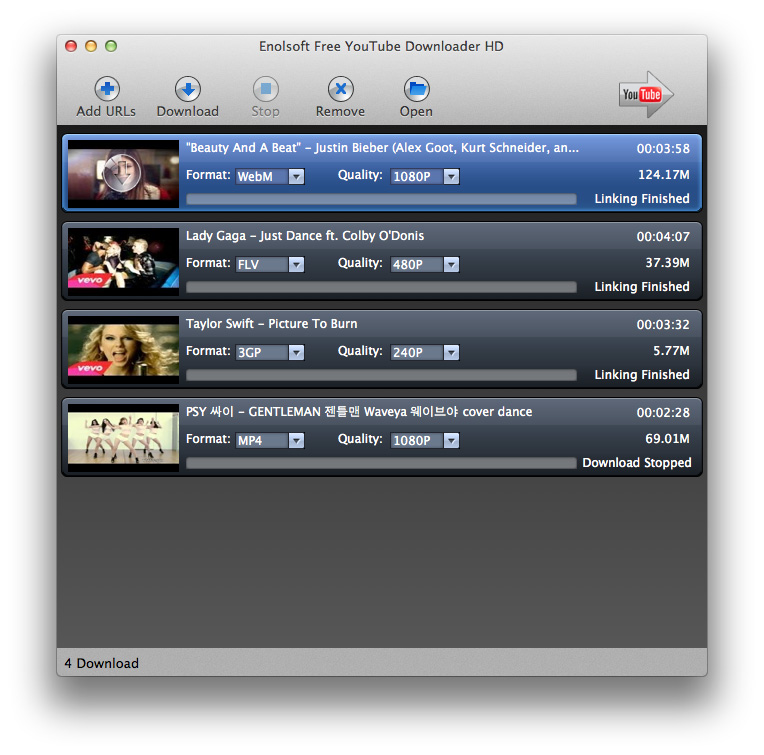
Task: Change the 240P quality for Taylor Swift
Action: click(424, 352)
